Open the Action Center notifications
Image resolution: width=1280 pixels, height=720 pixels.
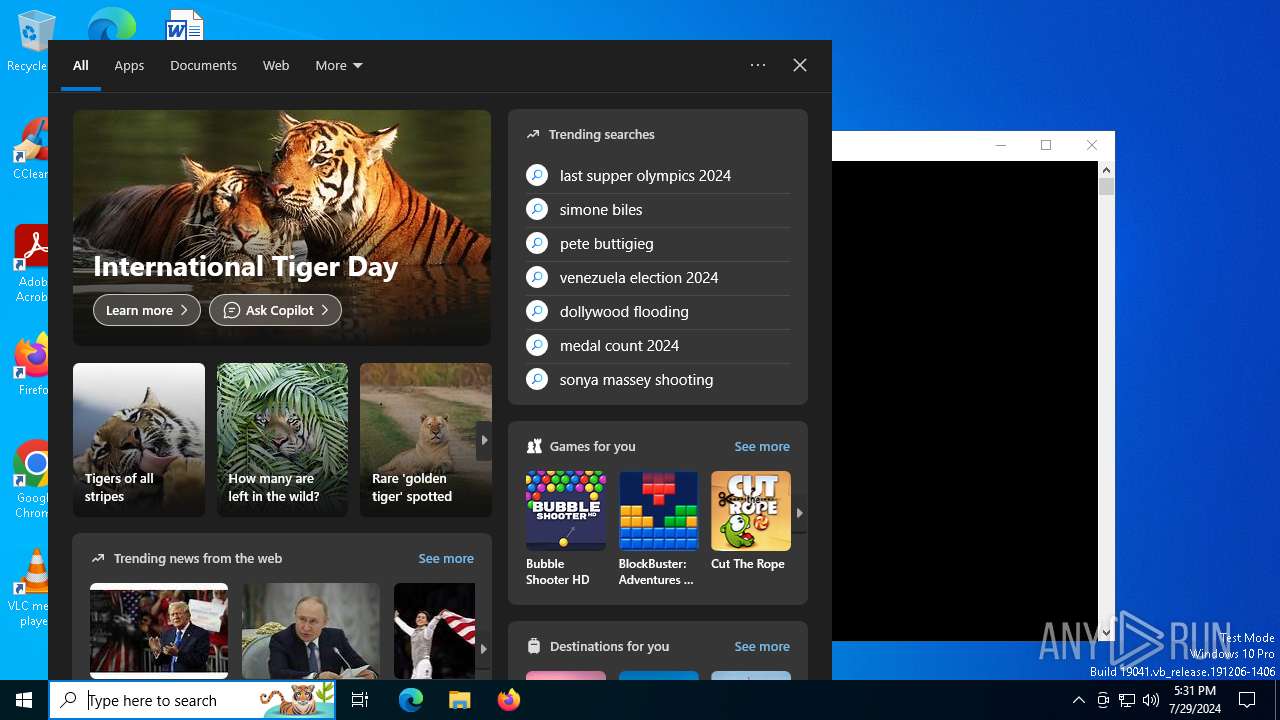coord(1247,700)
